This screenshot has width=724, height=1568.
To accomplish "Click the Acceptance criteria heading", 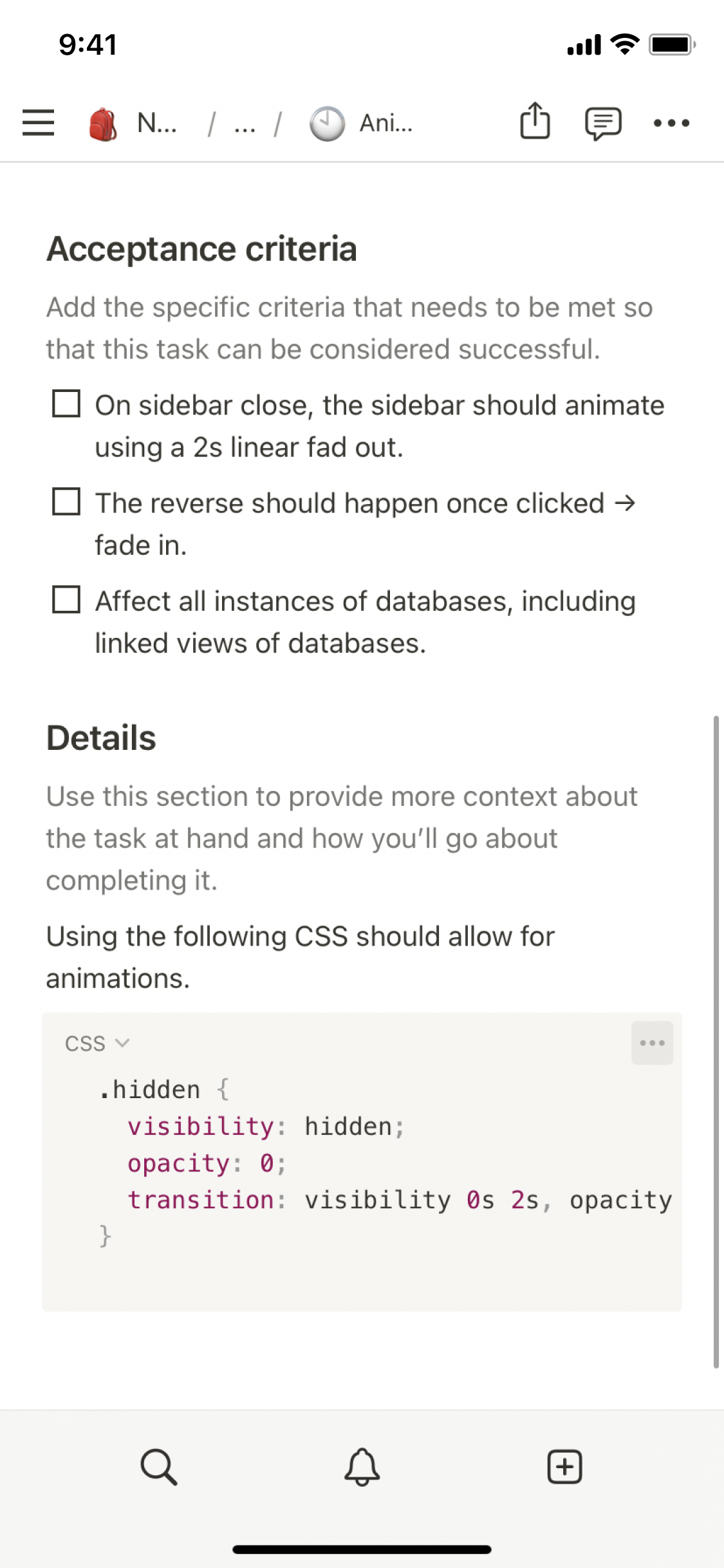I will pyautogui.click(x=201, y=249).
